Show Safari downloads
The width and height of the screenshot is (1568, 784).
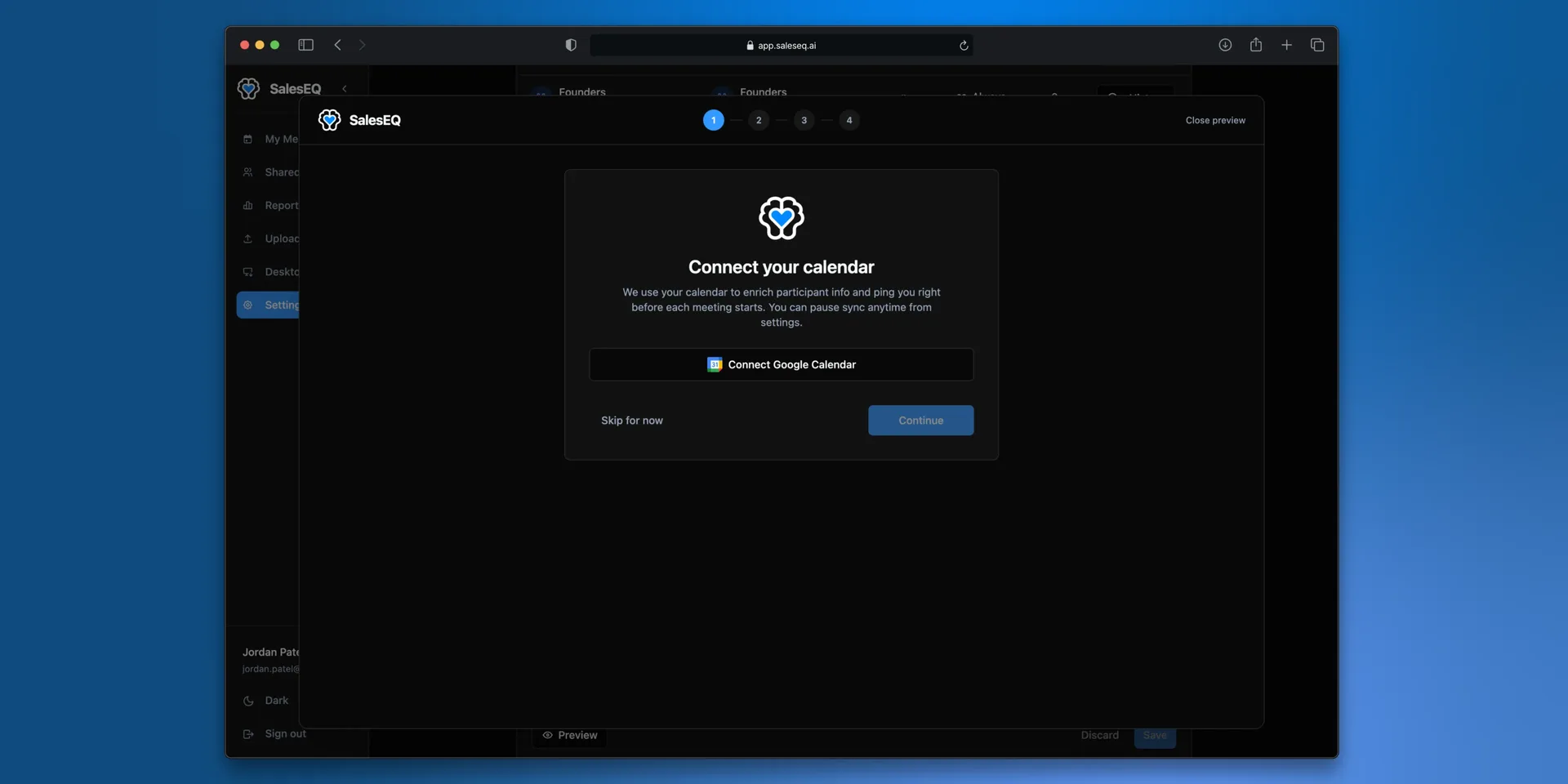click(1225, 45)
